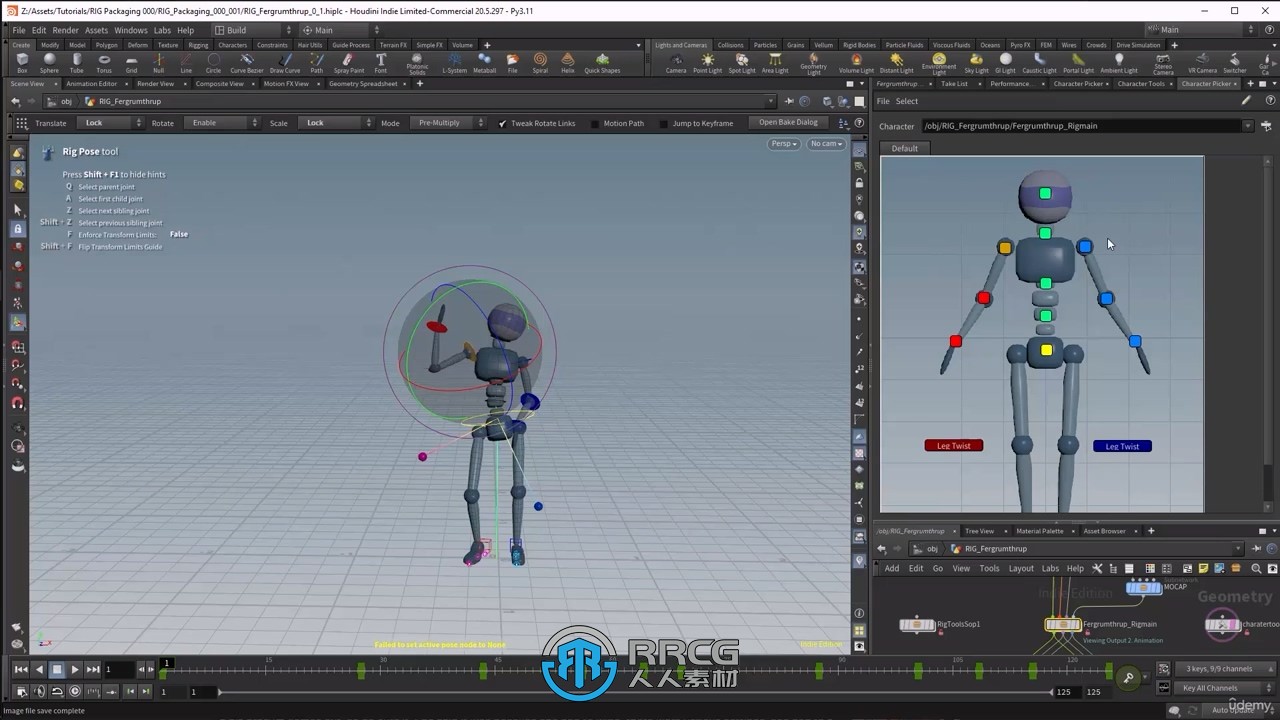Add a Point Light from shelf

tap(707, 63)
